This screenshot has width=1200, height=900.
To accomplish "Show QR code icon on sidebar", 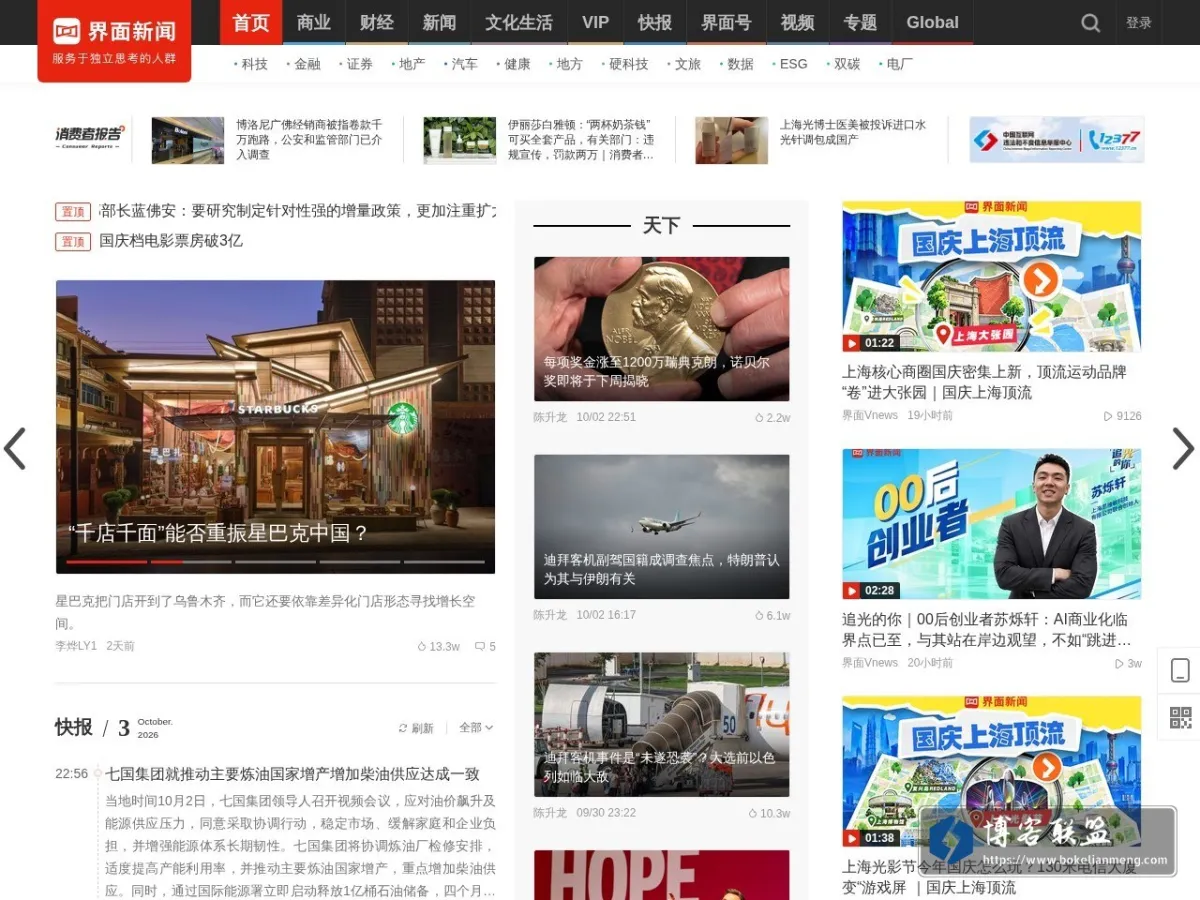I will click(x=1180, y=717).
